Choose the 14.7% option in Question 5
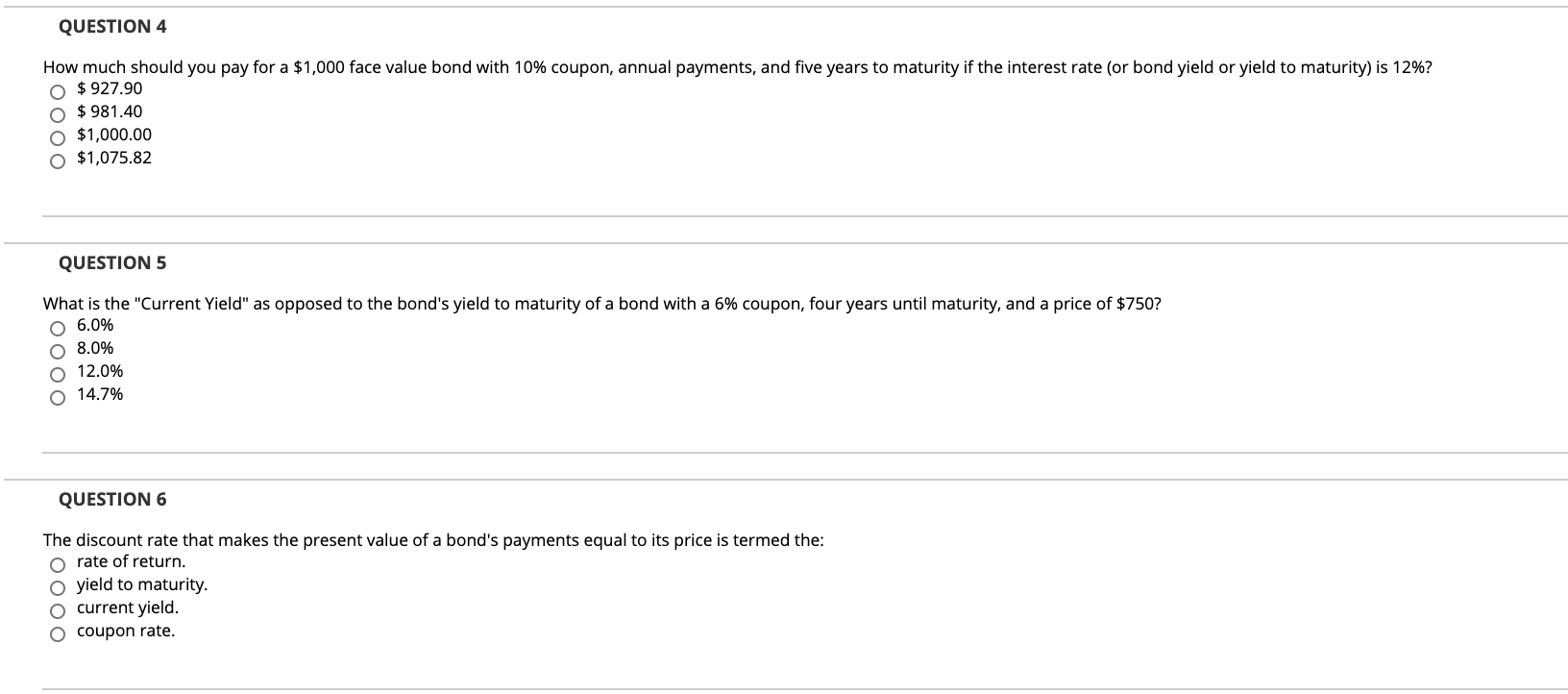The image size is (1568, 694). click(58, 397)
